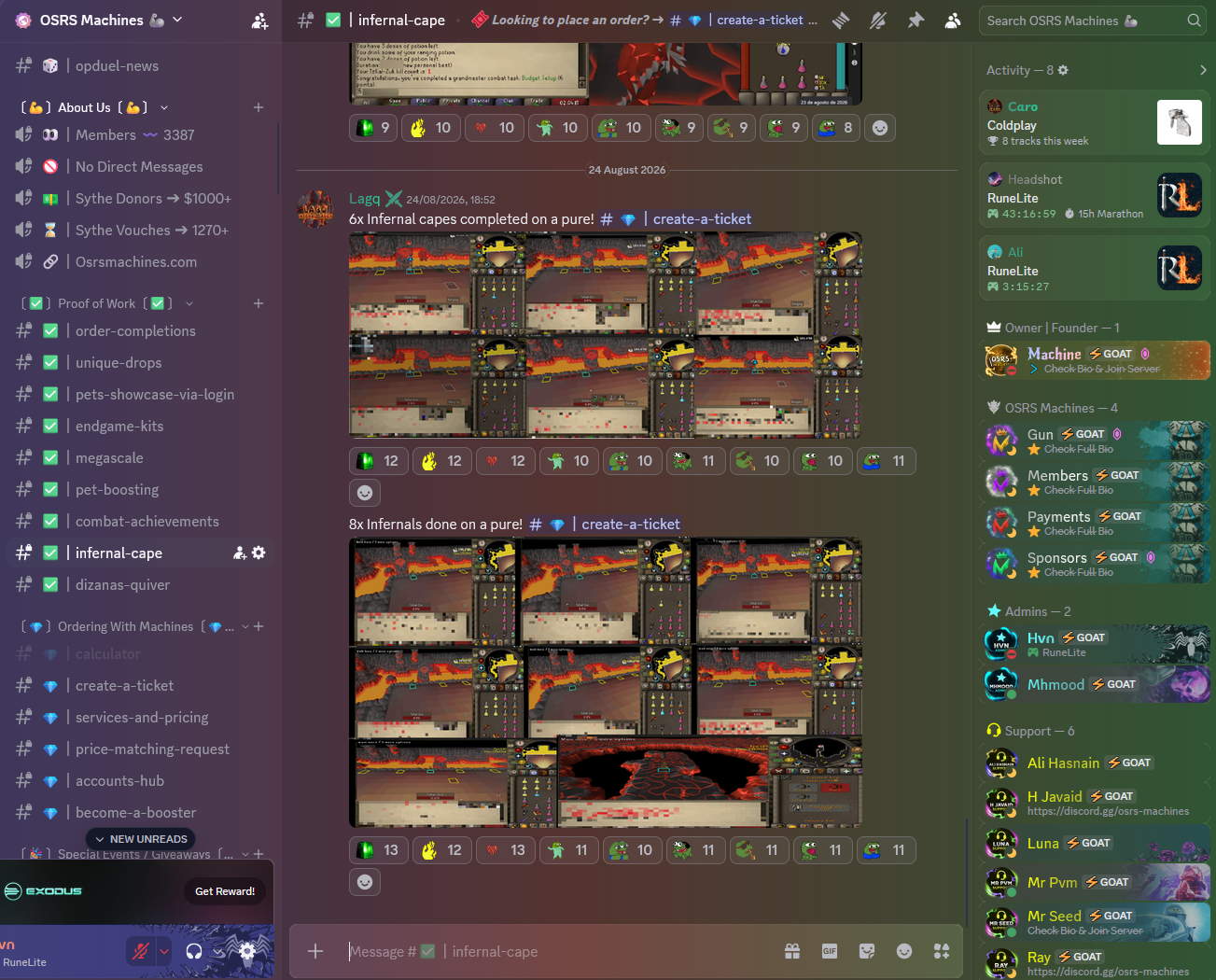Open Caro's Coldplay activity card
Screen dimensions: 1216x980
click(1095, 122)
